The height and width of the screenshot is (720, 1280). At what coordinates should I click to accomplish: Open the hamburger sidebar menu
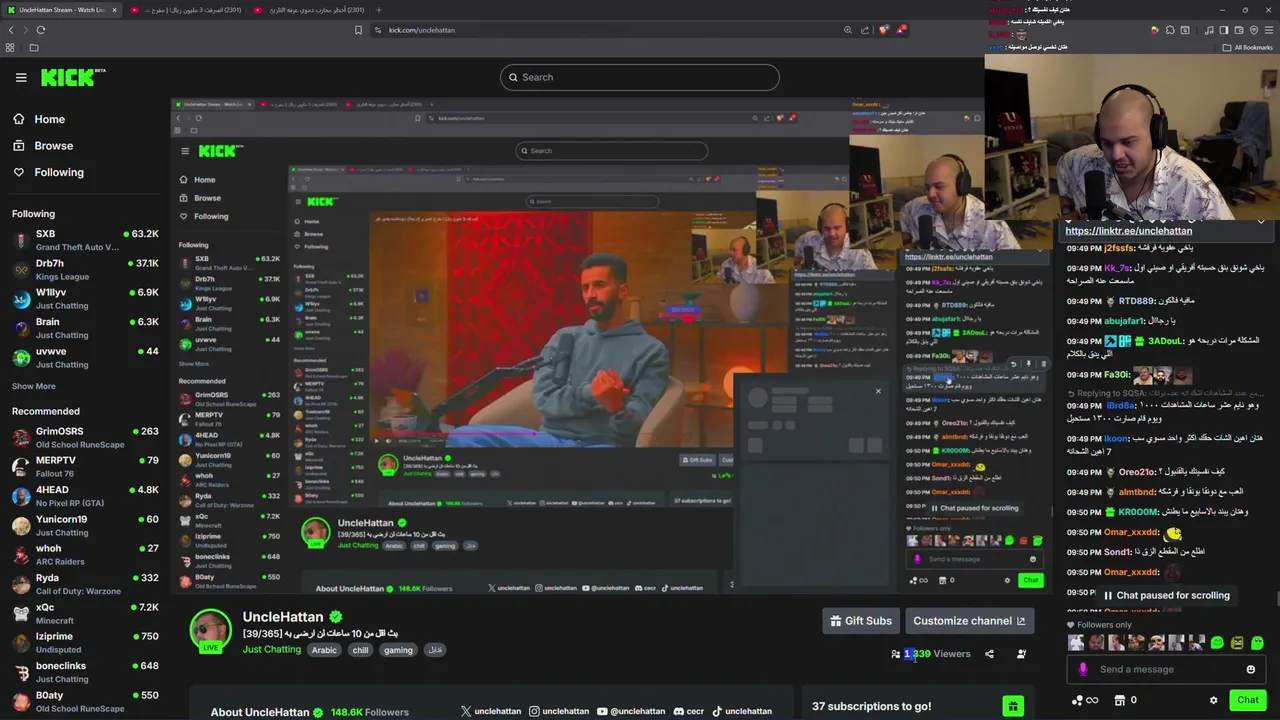pyautogui.click(x=21, y=77)
